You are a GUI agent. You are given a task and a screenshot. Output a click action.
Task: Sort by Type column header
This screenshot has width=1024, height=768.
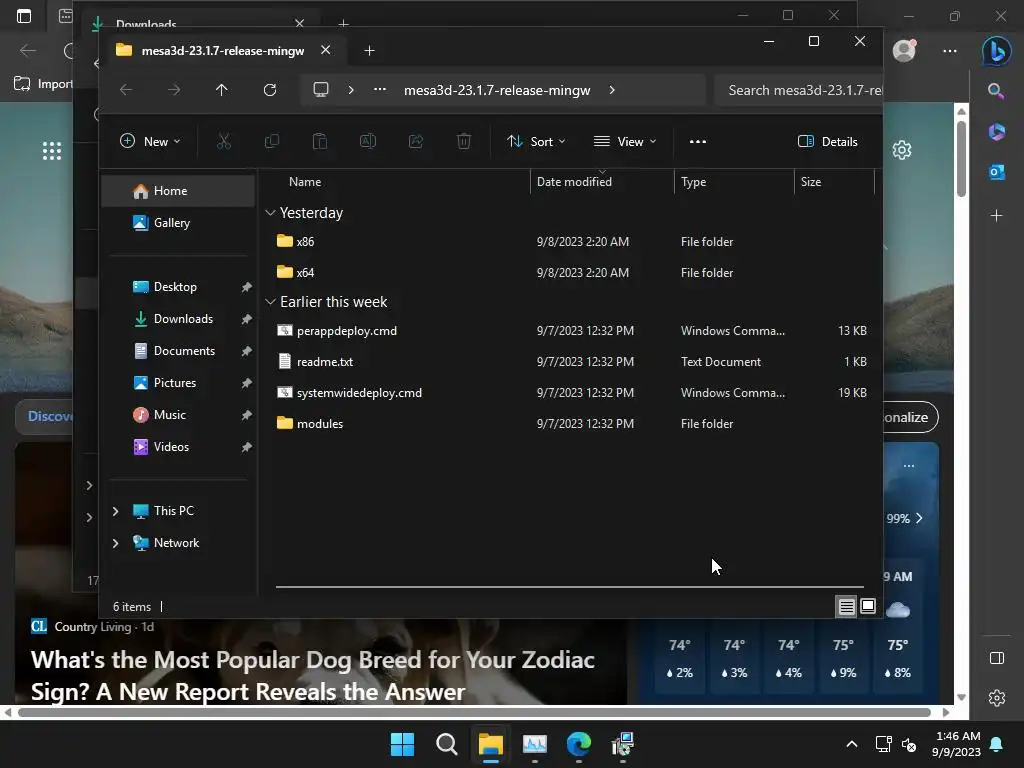tap(694, 182)
